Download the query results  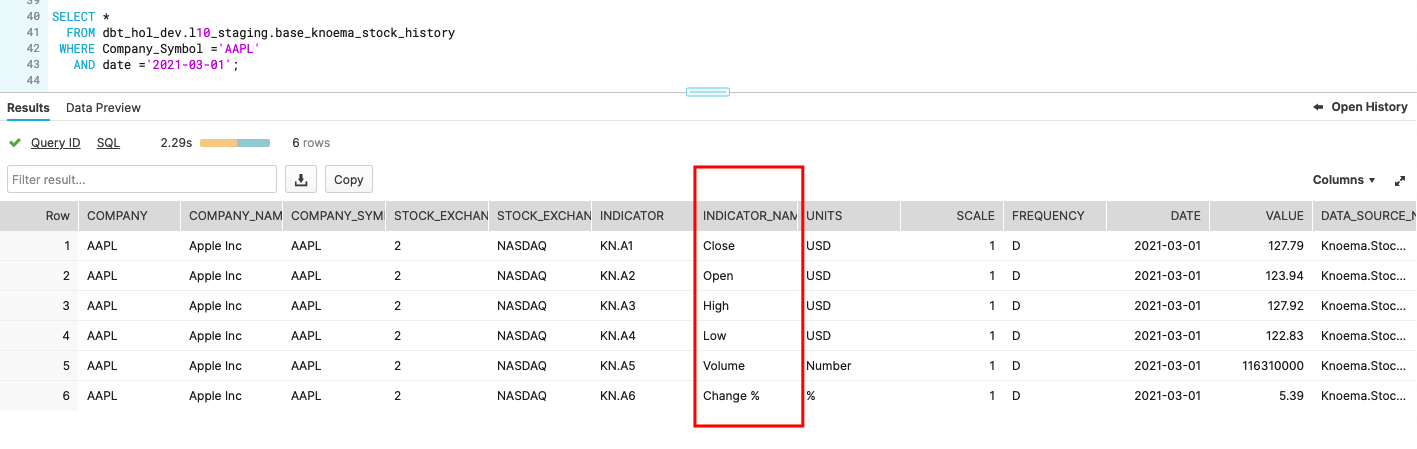tap(301, 179)
